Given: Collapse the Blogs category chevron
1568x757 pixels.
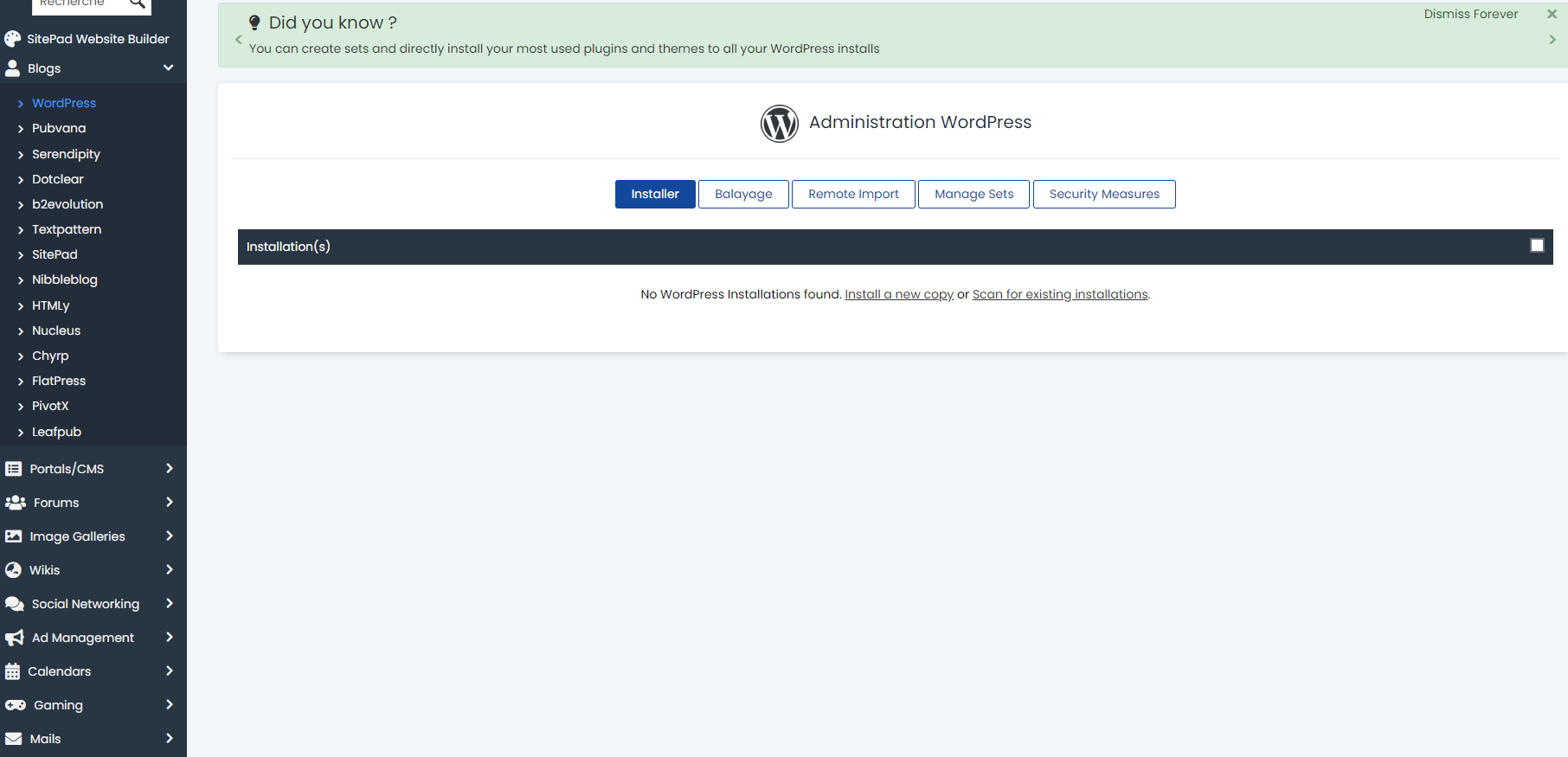Looking at the screenshot, I should tap(168, 68).
